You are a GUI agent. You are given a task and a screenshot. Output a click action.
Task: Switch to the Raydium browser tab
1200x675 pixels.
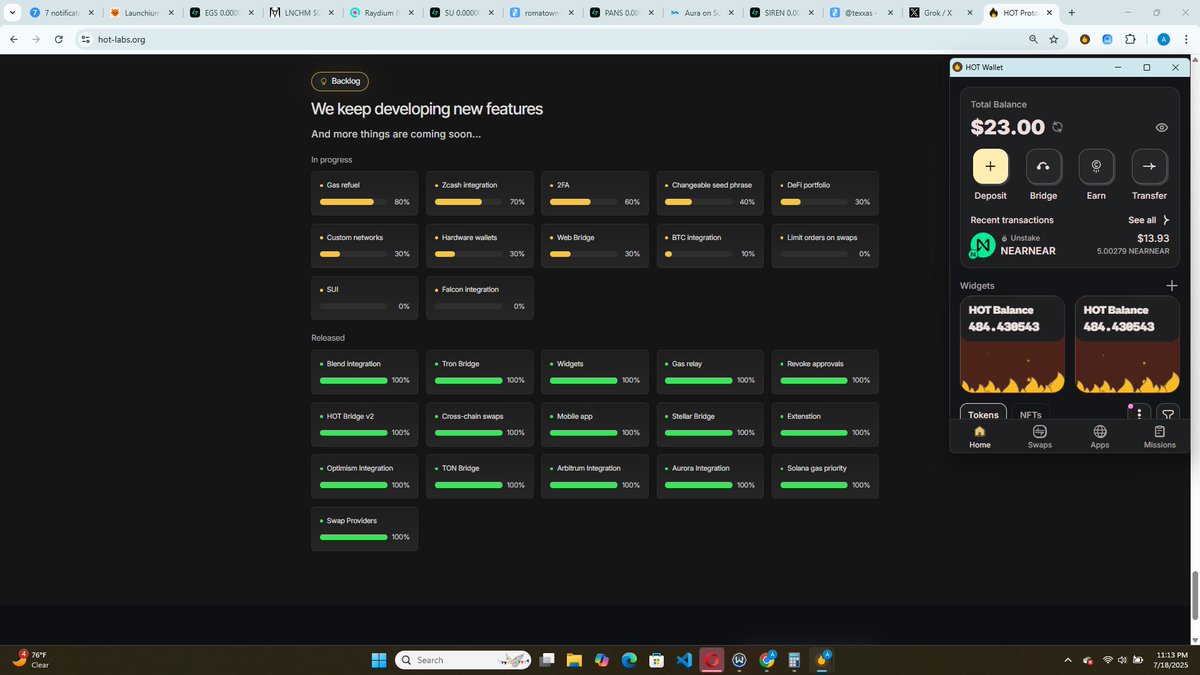pyautogui.click(x=381, y=13)
